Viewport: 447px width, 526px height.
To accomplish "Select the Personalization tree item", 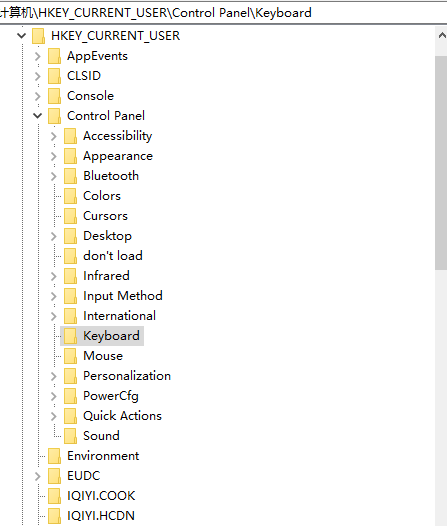I will (127, 376).
